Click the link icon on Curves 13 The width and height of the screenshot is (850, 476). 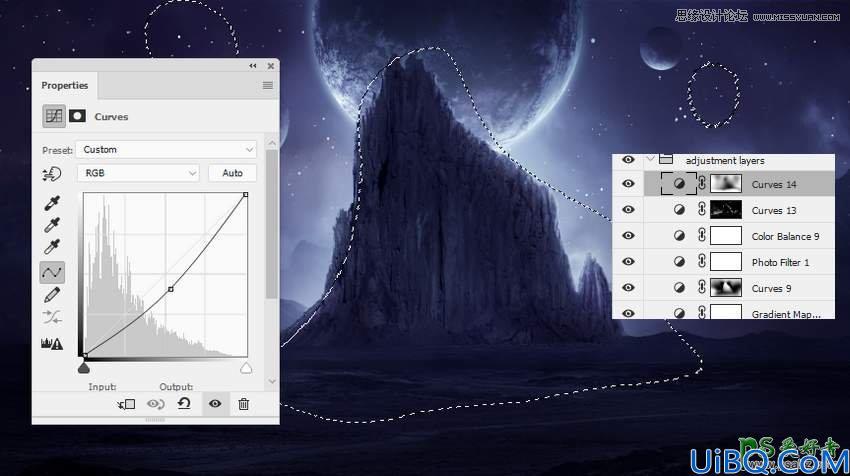[702, 210]
